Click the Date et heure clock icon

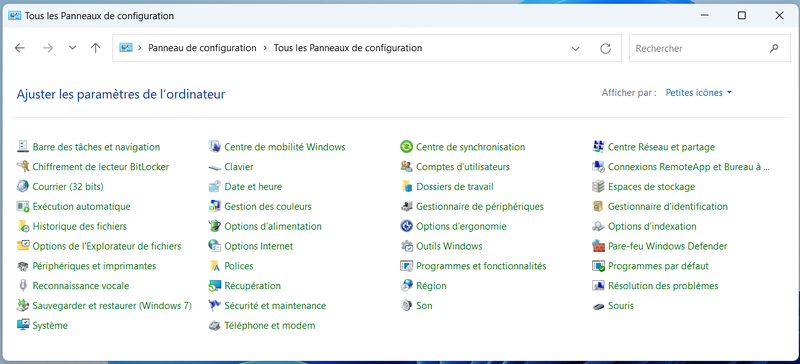(x=215, y=187)
